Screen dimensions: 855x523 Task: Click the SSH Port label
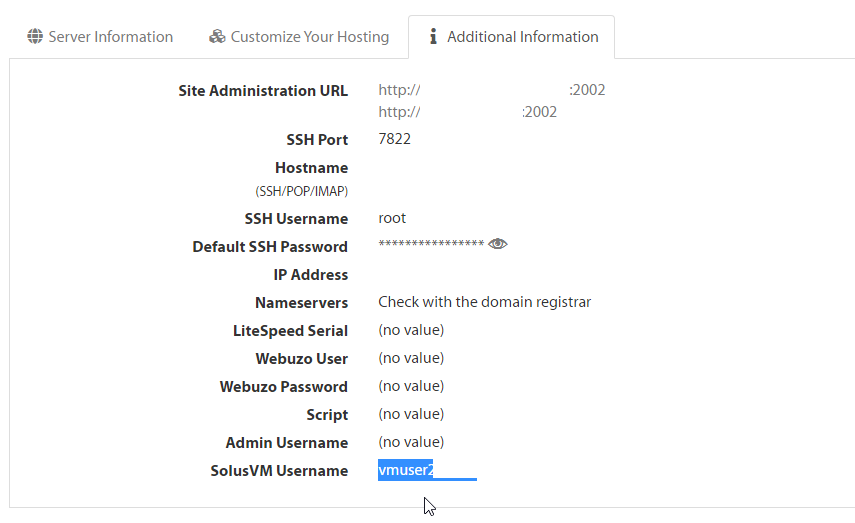pos(317,140)
